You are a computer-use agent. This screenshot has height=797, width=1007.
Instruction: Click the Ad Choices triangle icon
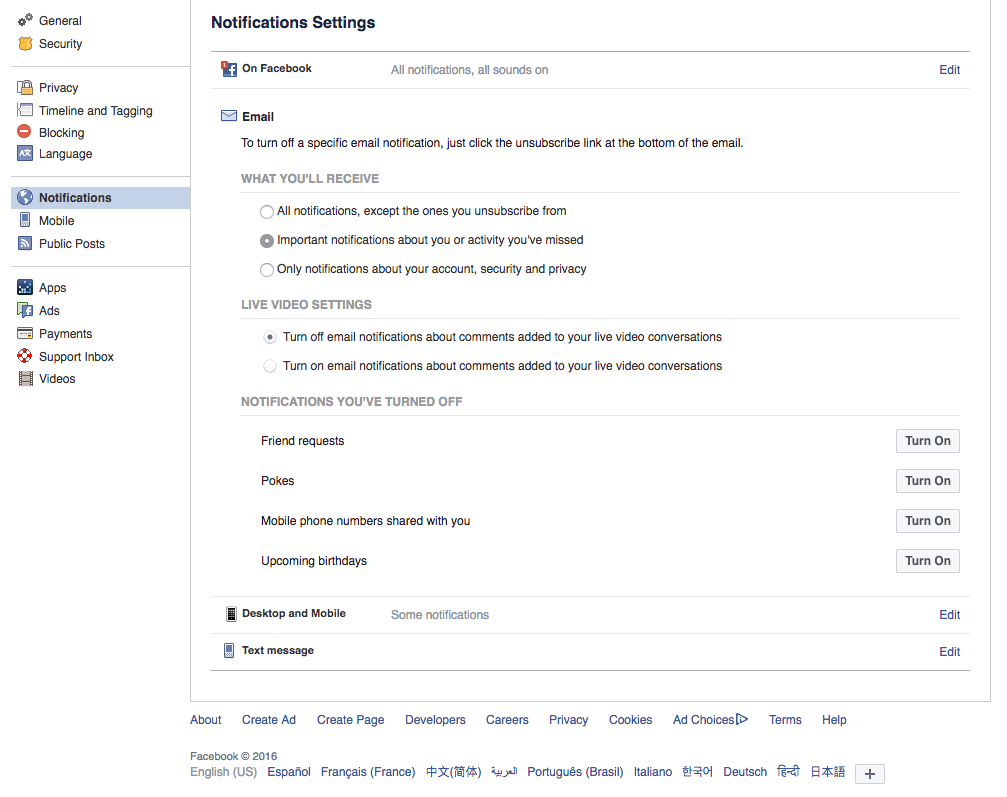[742, 719]
